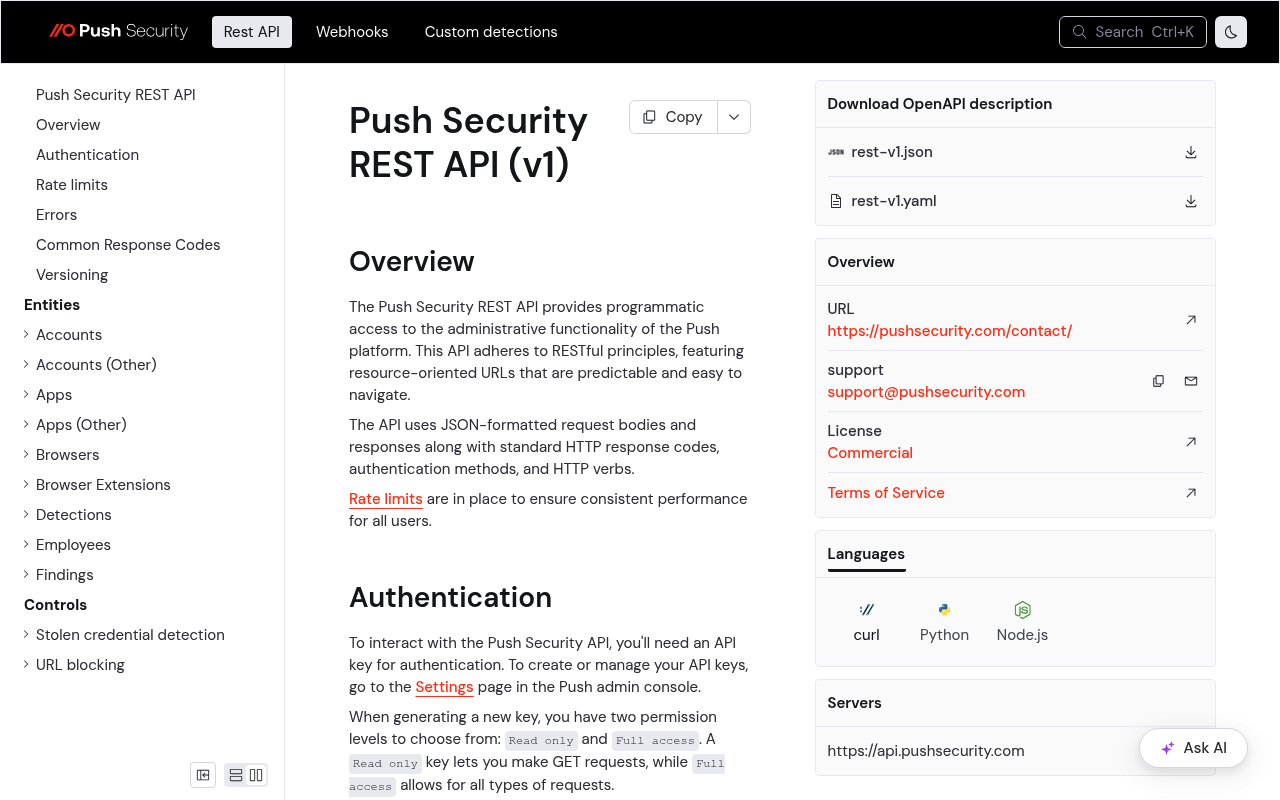Open the Terms of Service link
Image resolution: width=1280 pixels, height=800 pixels.
[x=886, y=493]
